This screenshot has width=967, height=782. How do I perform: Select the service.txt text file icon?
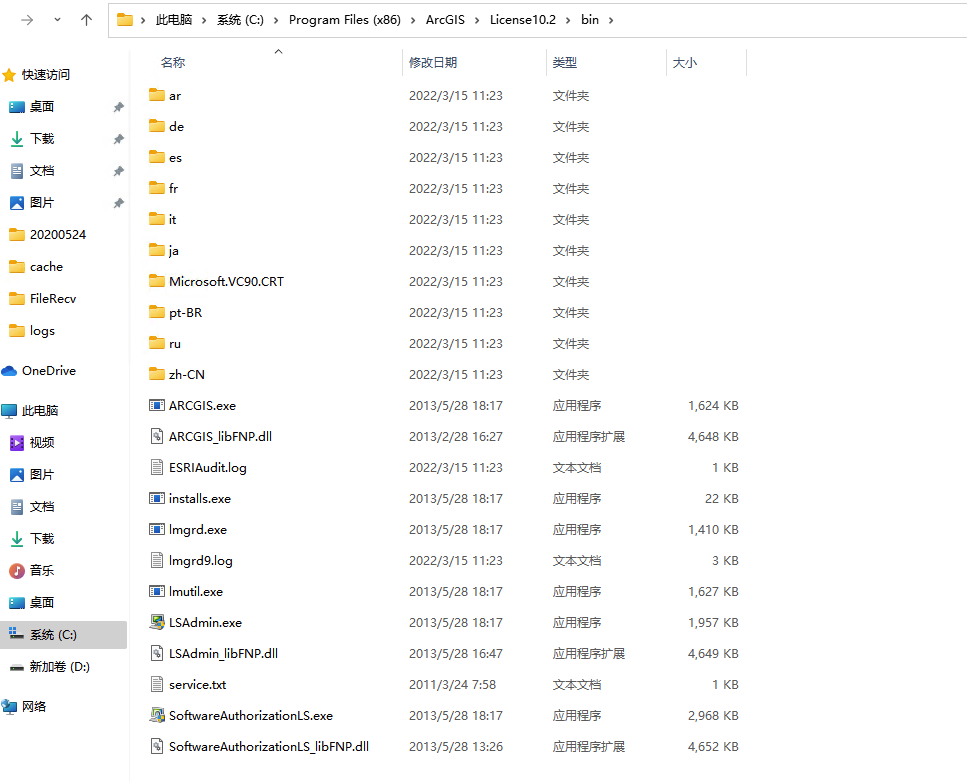156,684
